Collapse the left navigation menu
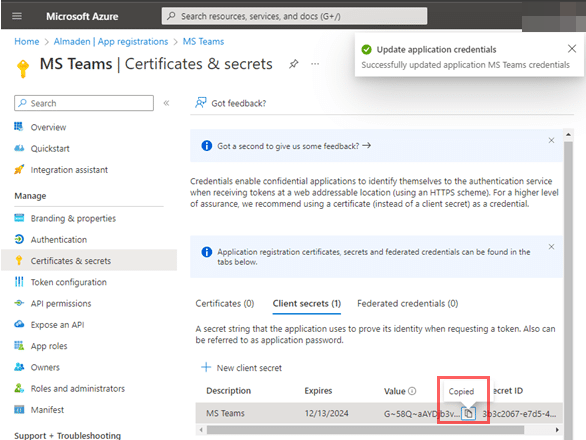 pos(166,103)
